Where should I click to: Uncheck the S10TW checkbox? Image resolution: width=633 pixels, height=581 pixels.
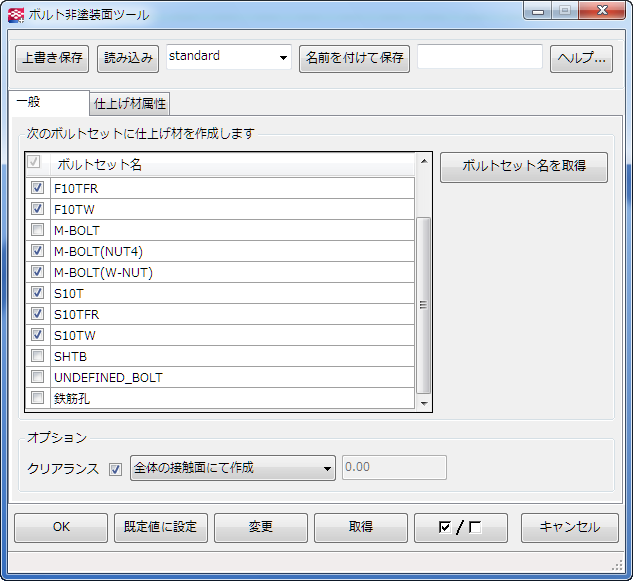click(38, 335)
